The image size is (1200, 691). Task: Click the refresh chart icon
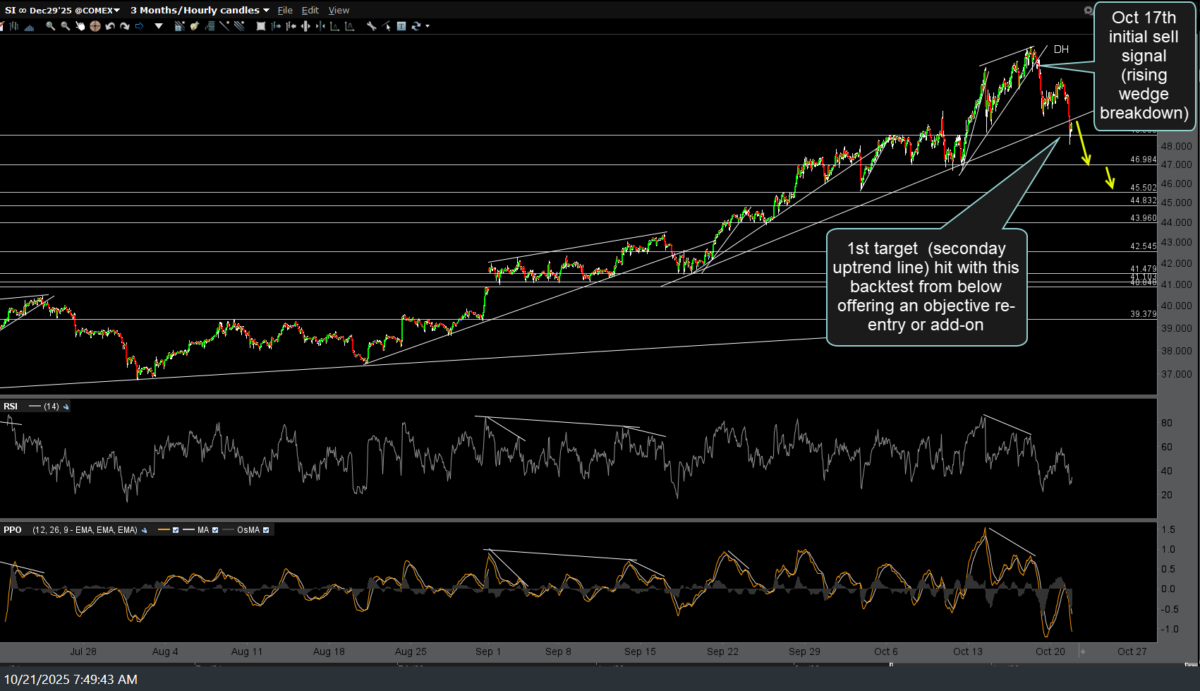(x=416, y=26)
